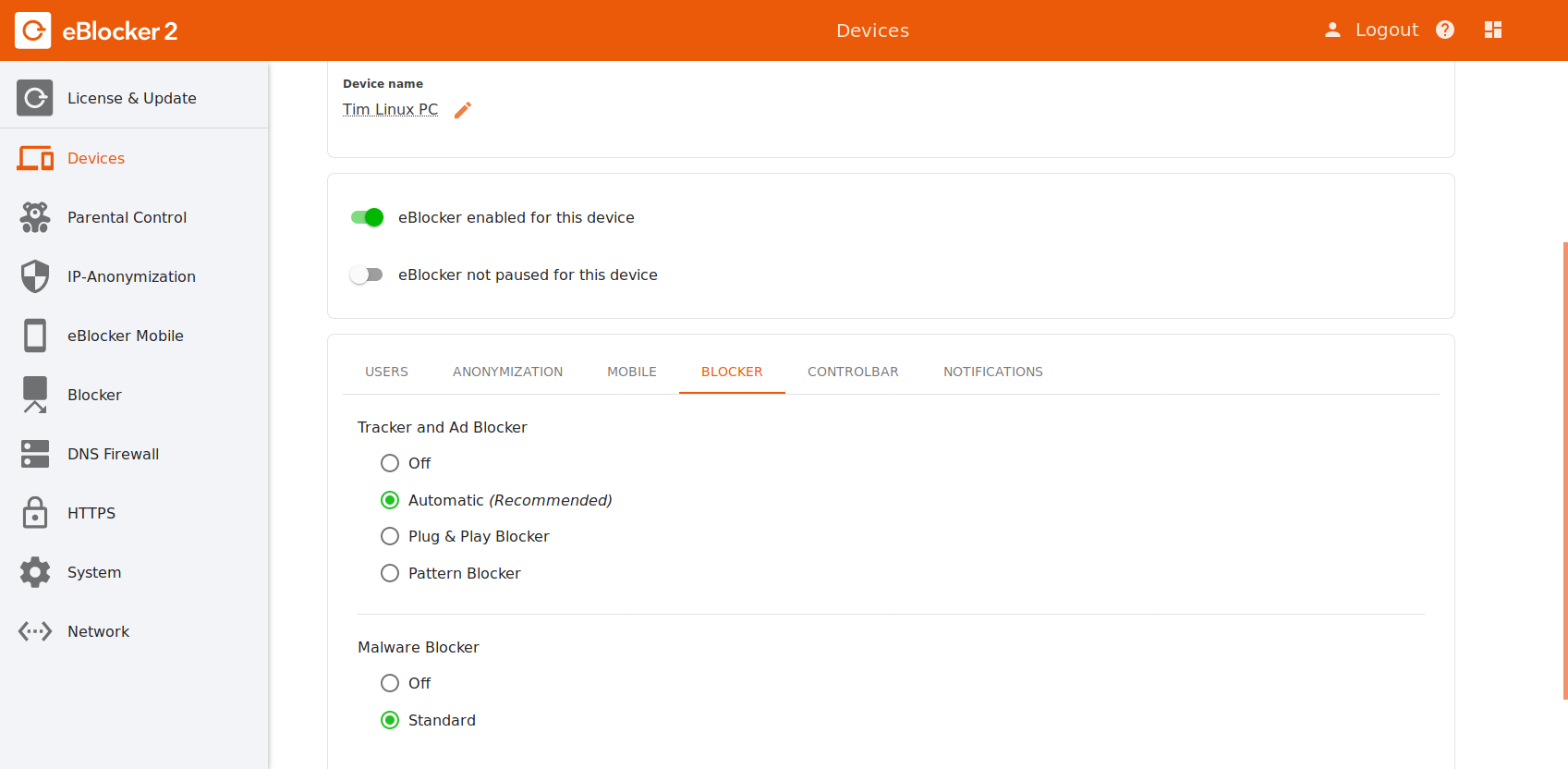
Task: Open the MOBILE tab
Action: tap(632, 372)
